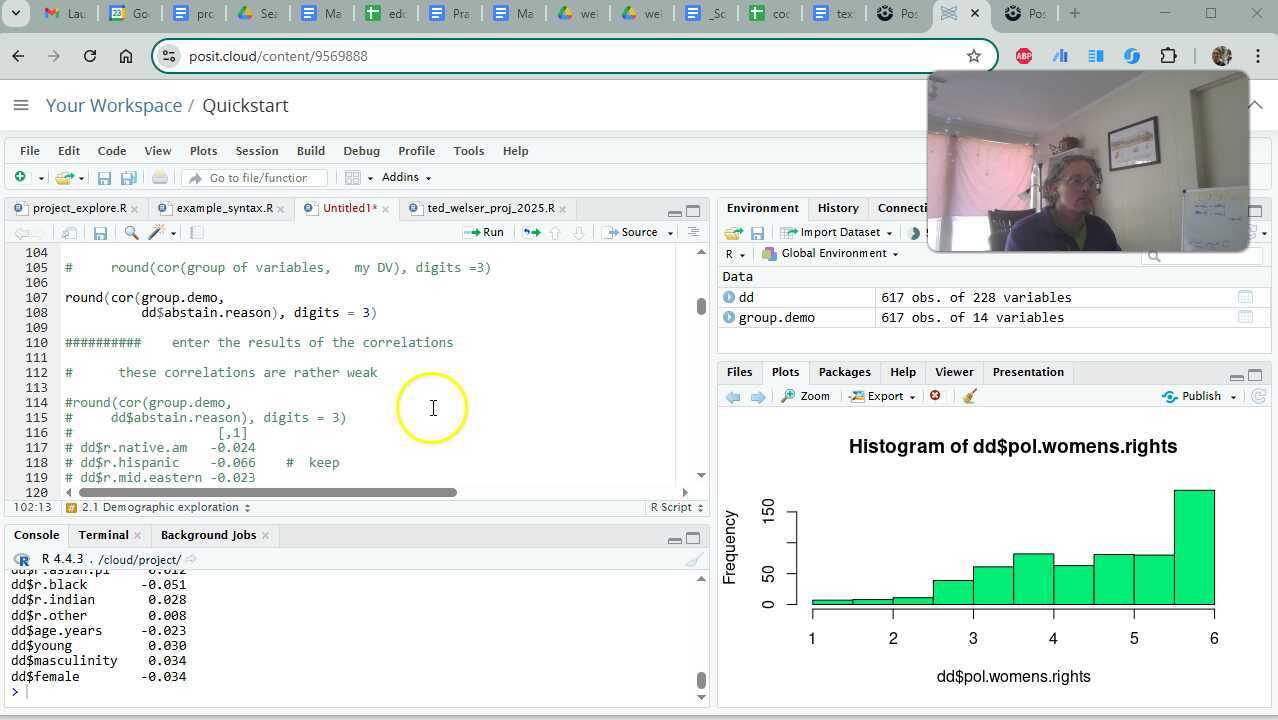Open the Addins dropdown

[x=407, y=178]
